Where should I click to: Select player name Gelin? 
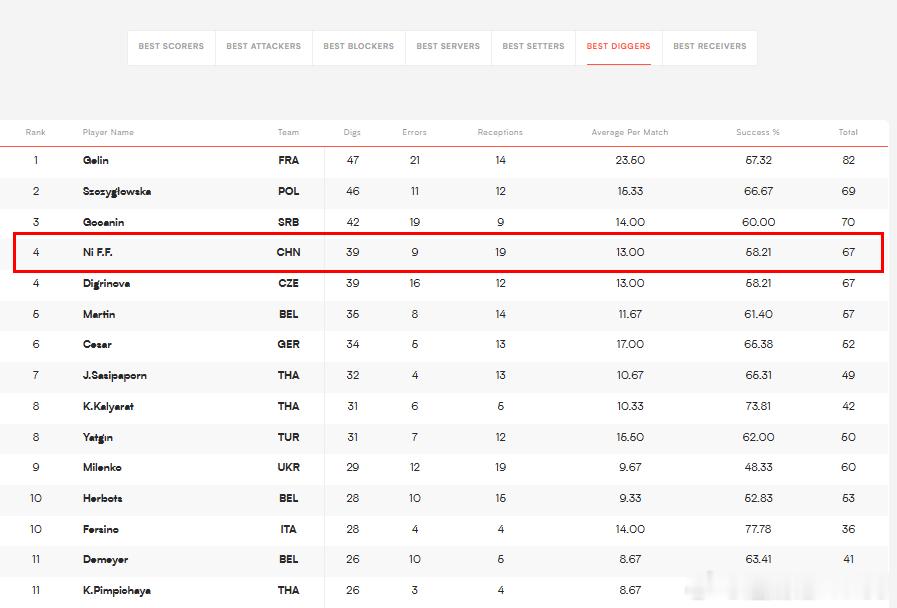pos(96,160)
